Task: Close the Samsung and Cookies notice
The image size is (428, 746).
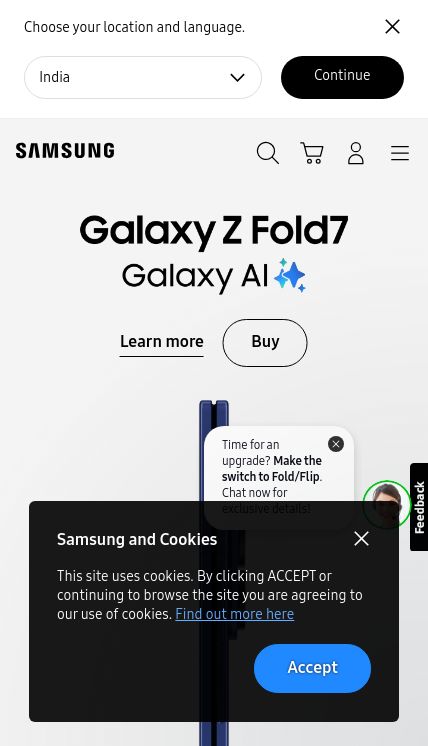Action: tap(361, 539)
